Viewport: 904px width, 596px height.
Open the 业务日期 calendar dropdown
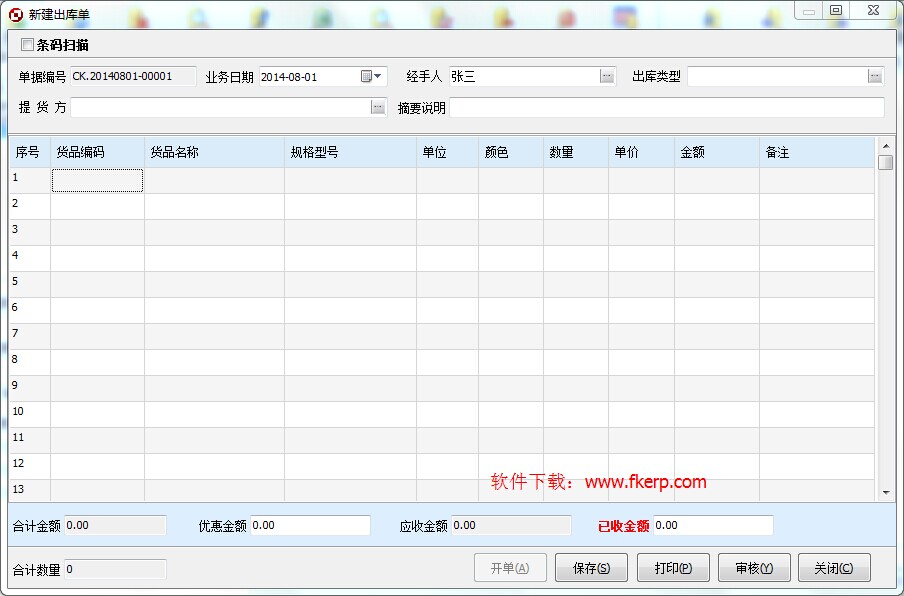pos(371,76)
